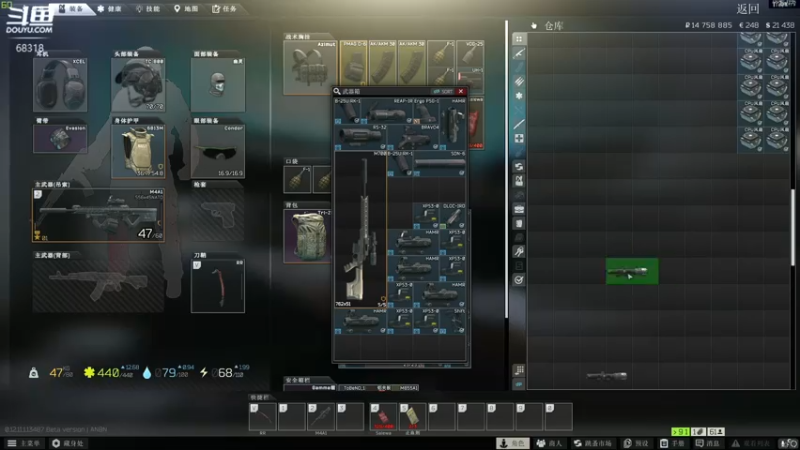Screen dimensions: 800x450
Task: Filter stash by melee knife icon
Action: pos(519,124)
